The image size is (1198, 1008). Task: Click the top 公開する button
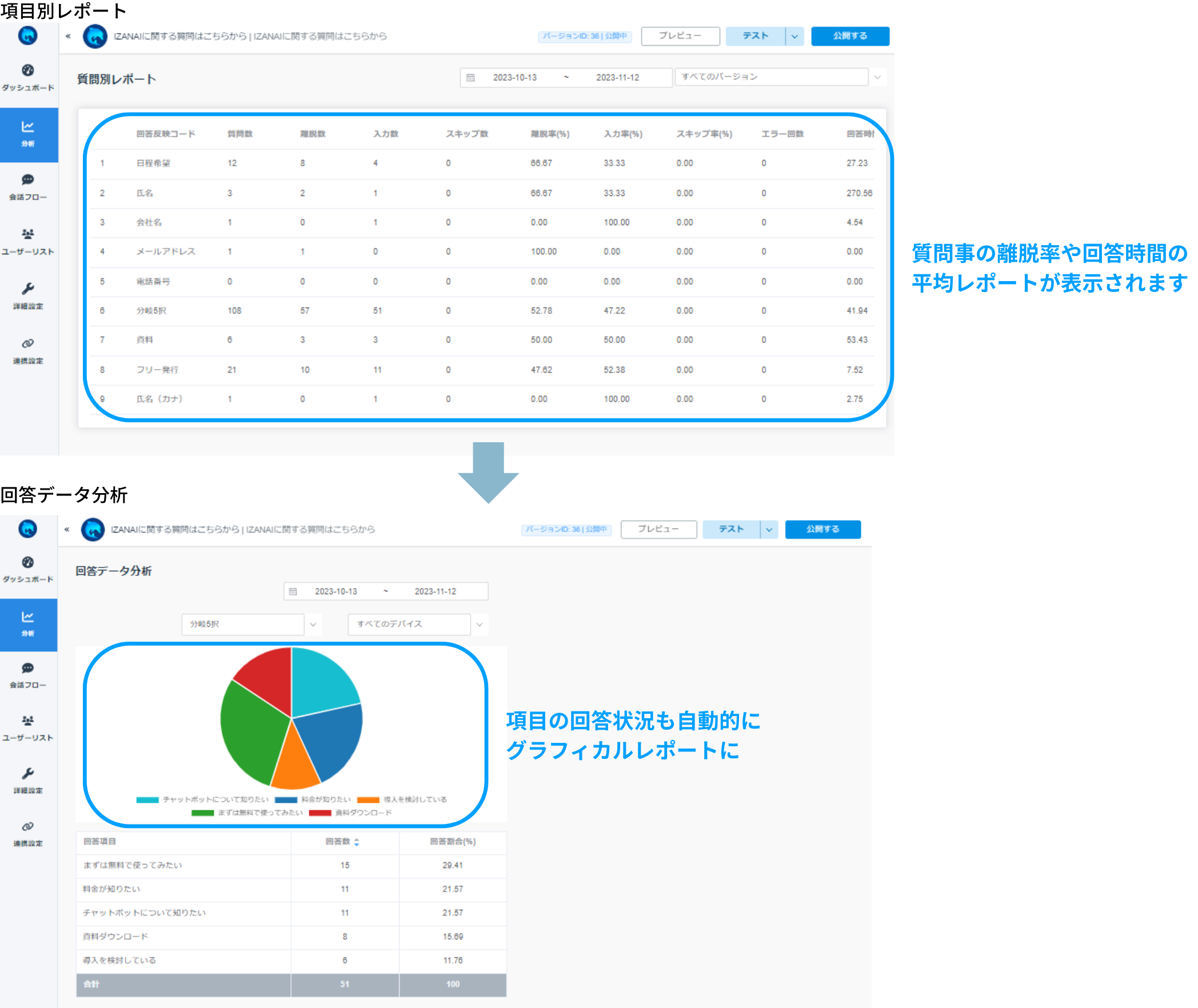[850, 36]
